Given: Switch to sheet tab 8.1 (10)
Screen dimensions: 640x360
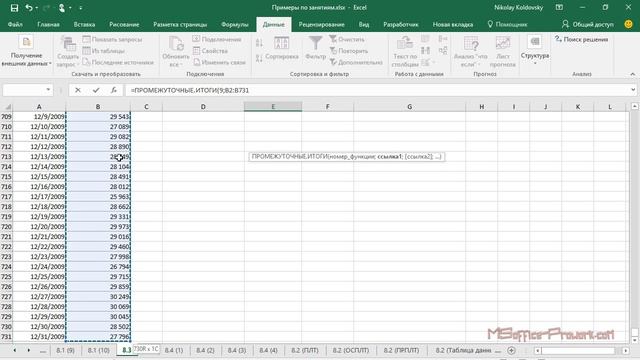Looking at the screenshot, I should 98,351.
